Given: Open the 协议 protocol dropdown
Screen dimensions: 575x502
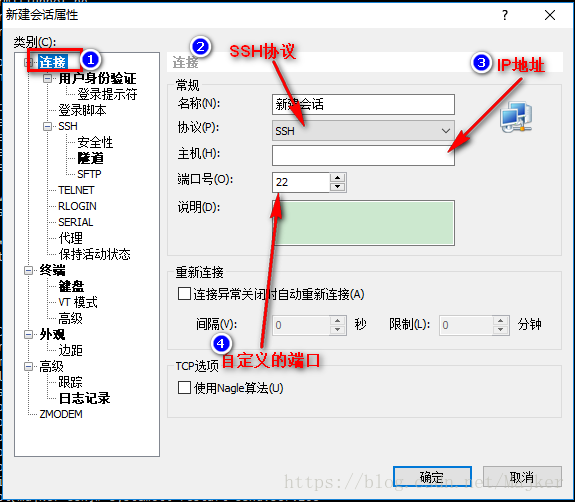Looking at the screenshot, I should 363,131.
